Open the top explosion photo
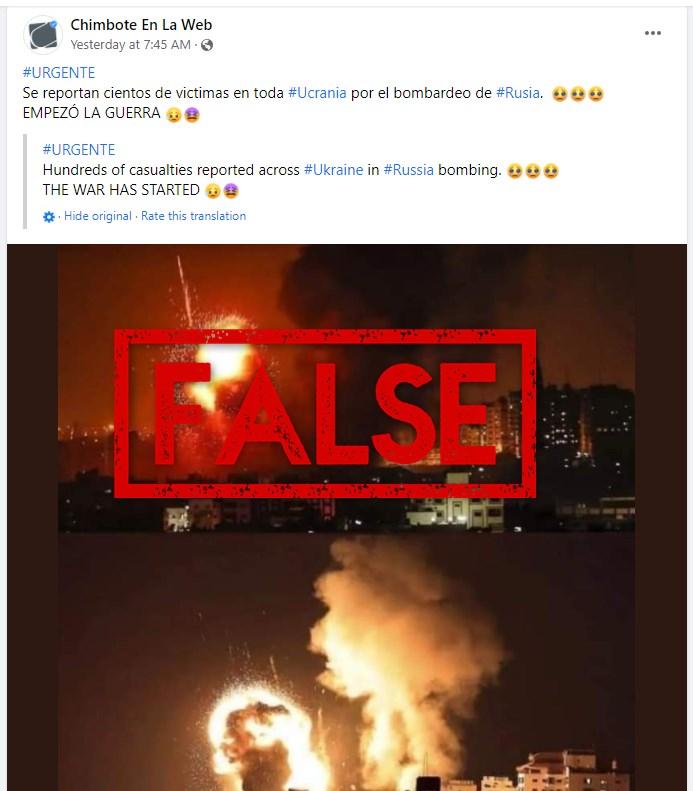Image resolution: width=693 pixels, height=791 pixels. point(346,388)
